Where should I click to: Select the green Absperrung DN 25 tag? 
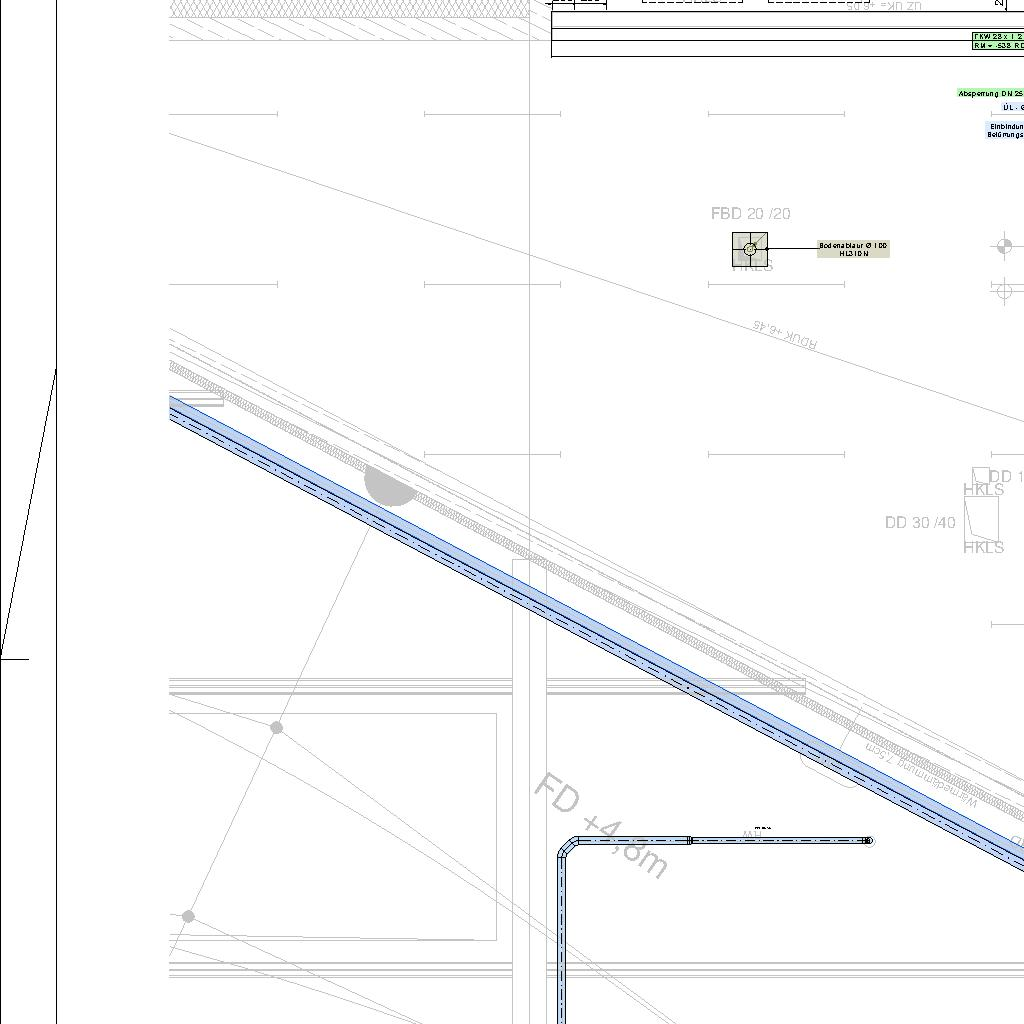click(x=990, y=93)
